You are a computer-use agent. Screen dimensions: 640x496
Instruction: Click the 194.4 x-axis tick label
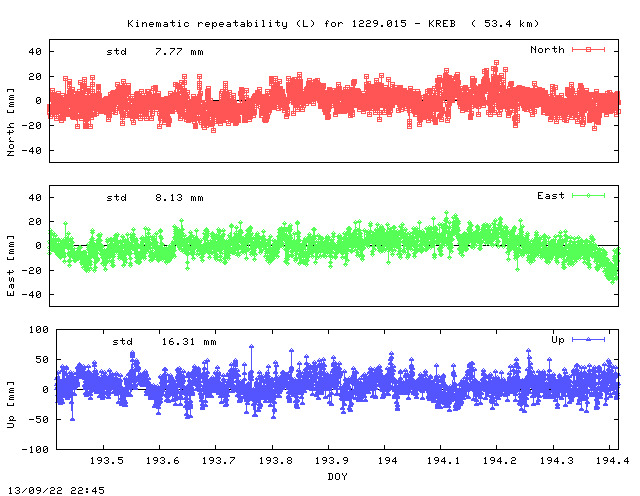(x=612, y=461)
